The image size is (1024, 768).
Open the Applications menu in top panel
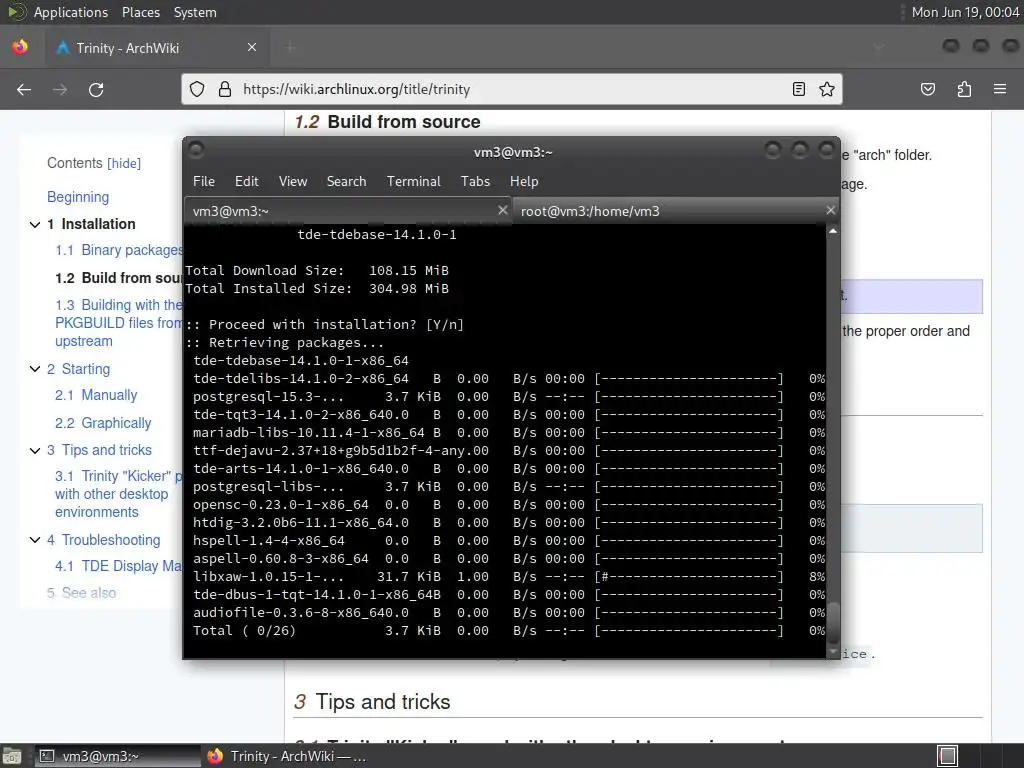point(71,12)
